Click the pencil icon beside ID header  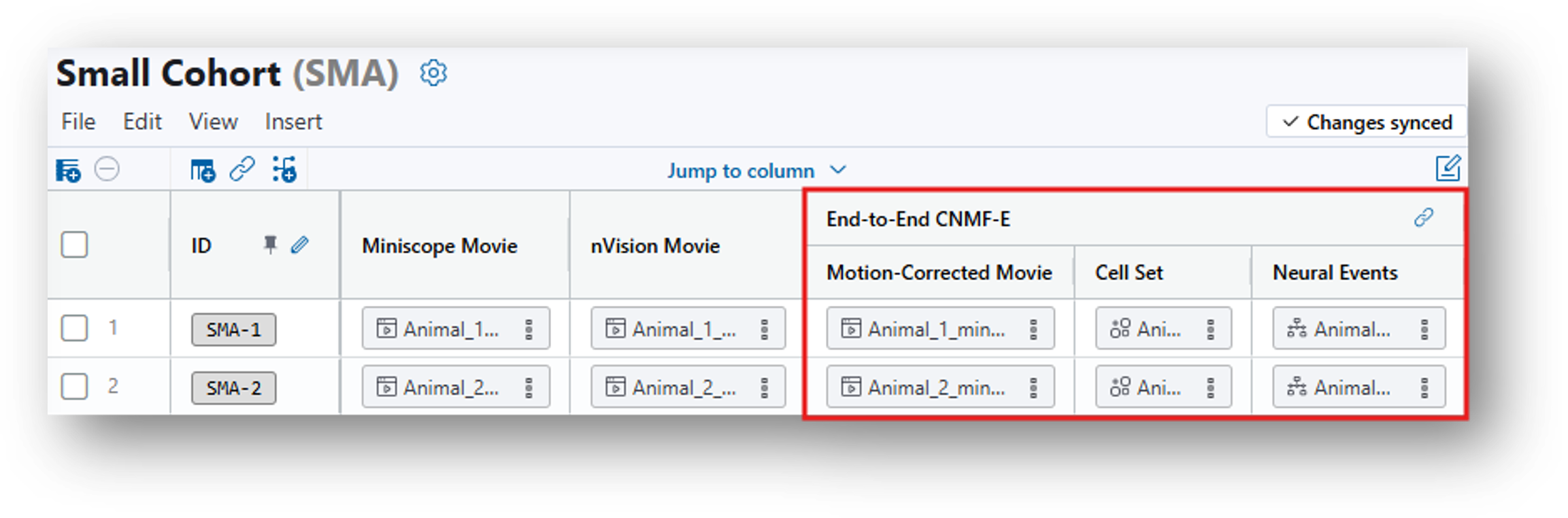click(x=299, y=245)
